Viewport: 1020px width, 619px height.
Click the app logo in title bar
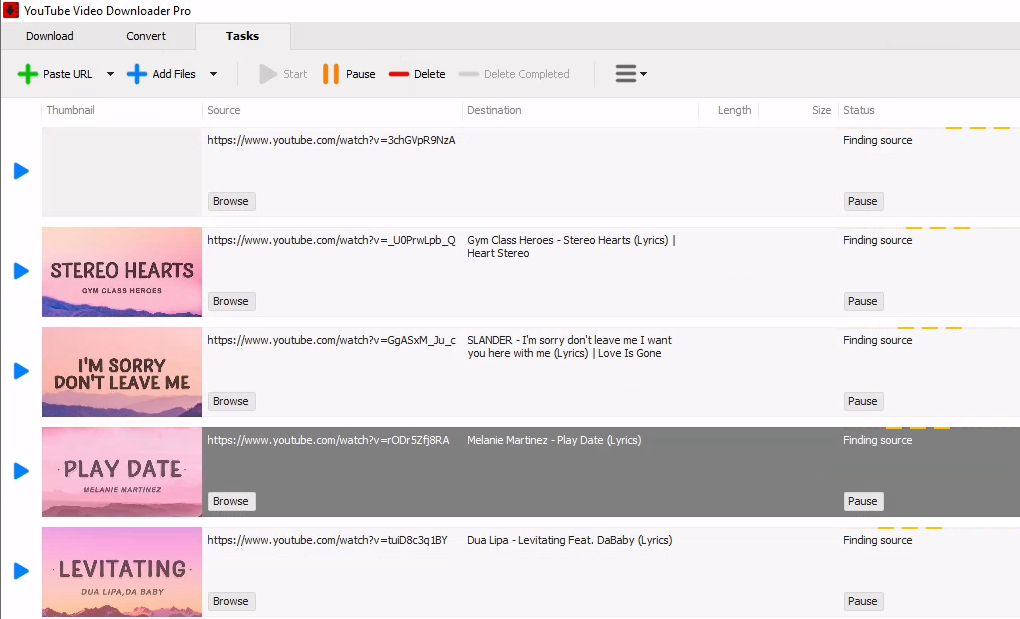[x=11, y=10]
